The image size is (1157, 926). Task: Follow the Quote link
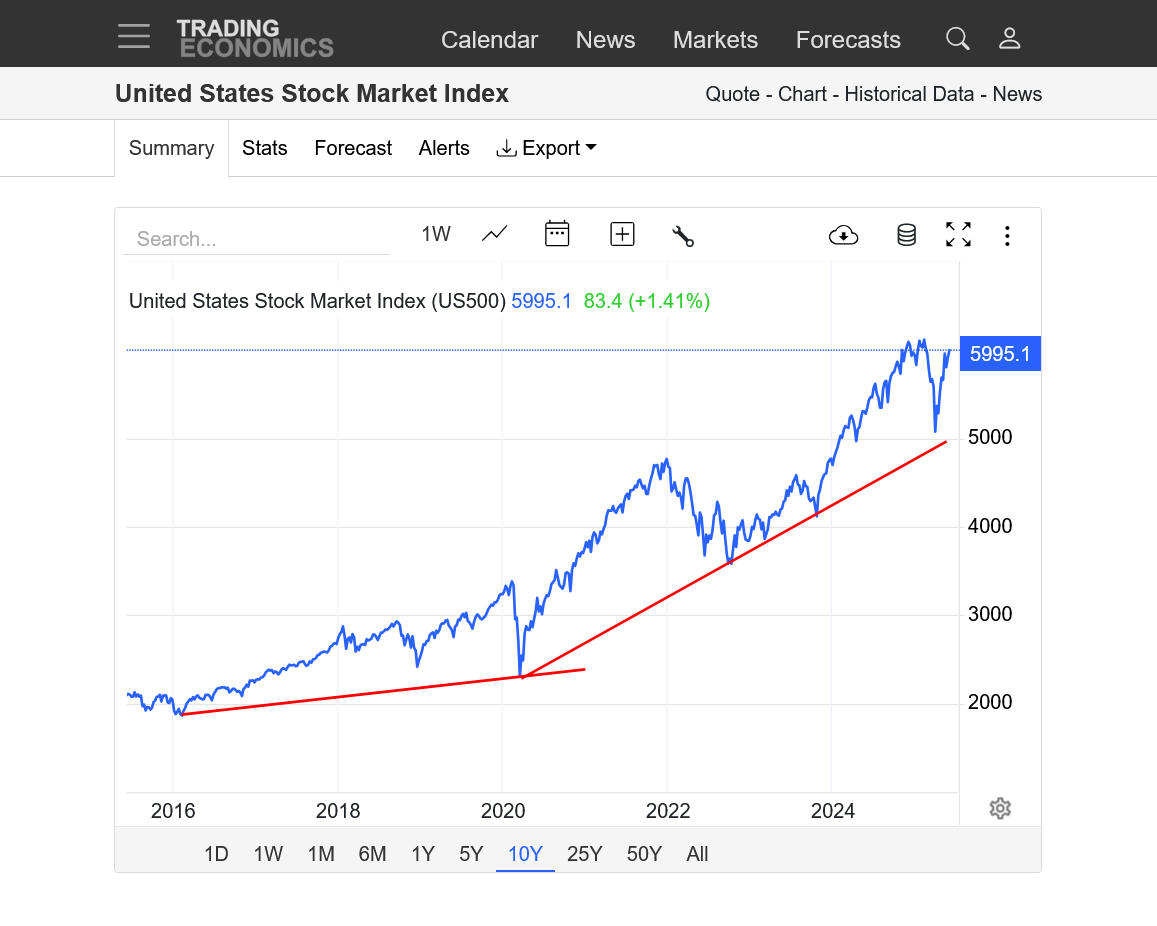[x=732, y=94]
